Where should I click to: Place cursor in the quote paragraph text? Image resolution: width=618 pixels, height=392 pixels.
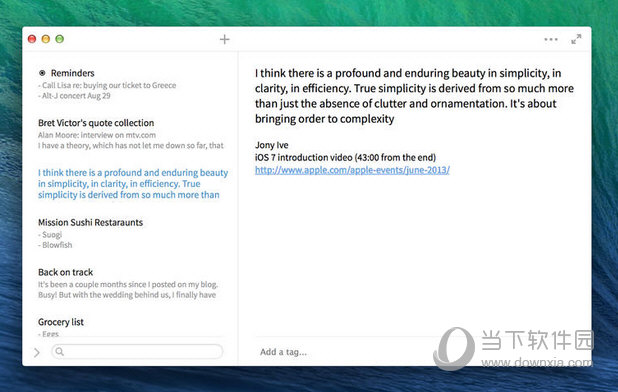(x=414, y=96)
